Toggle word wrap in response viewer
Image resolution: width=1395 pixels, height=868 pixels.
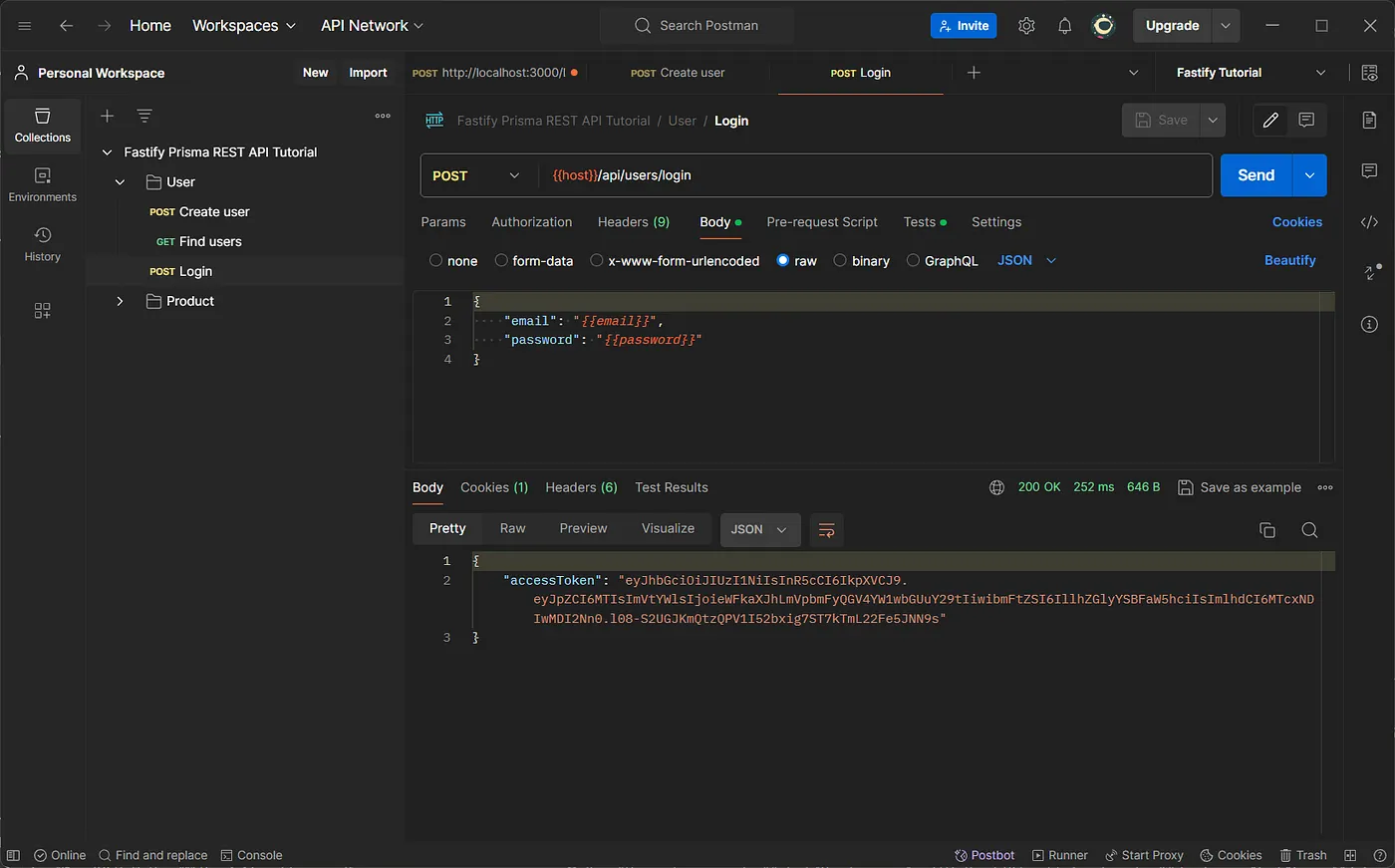click(x=826, y=530)
